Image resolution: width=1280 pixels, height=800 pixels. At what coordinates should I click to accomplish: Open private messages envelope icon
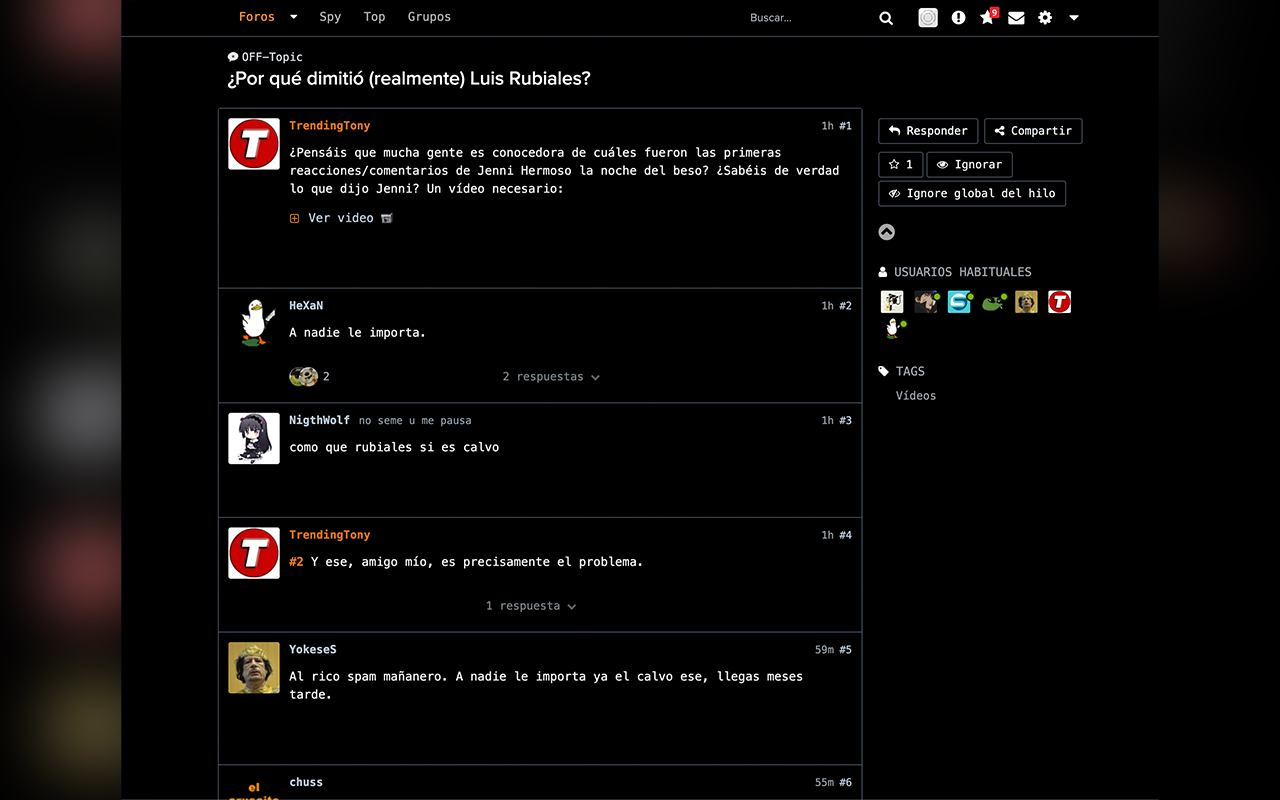coord(1016,18)
